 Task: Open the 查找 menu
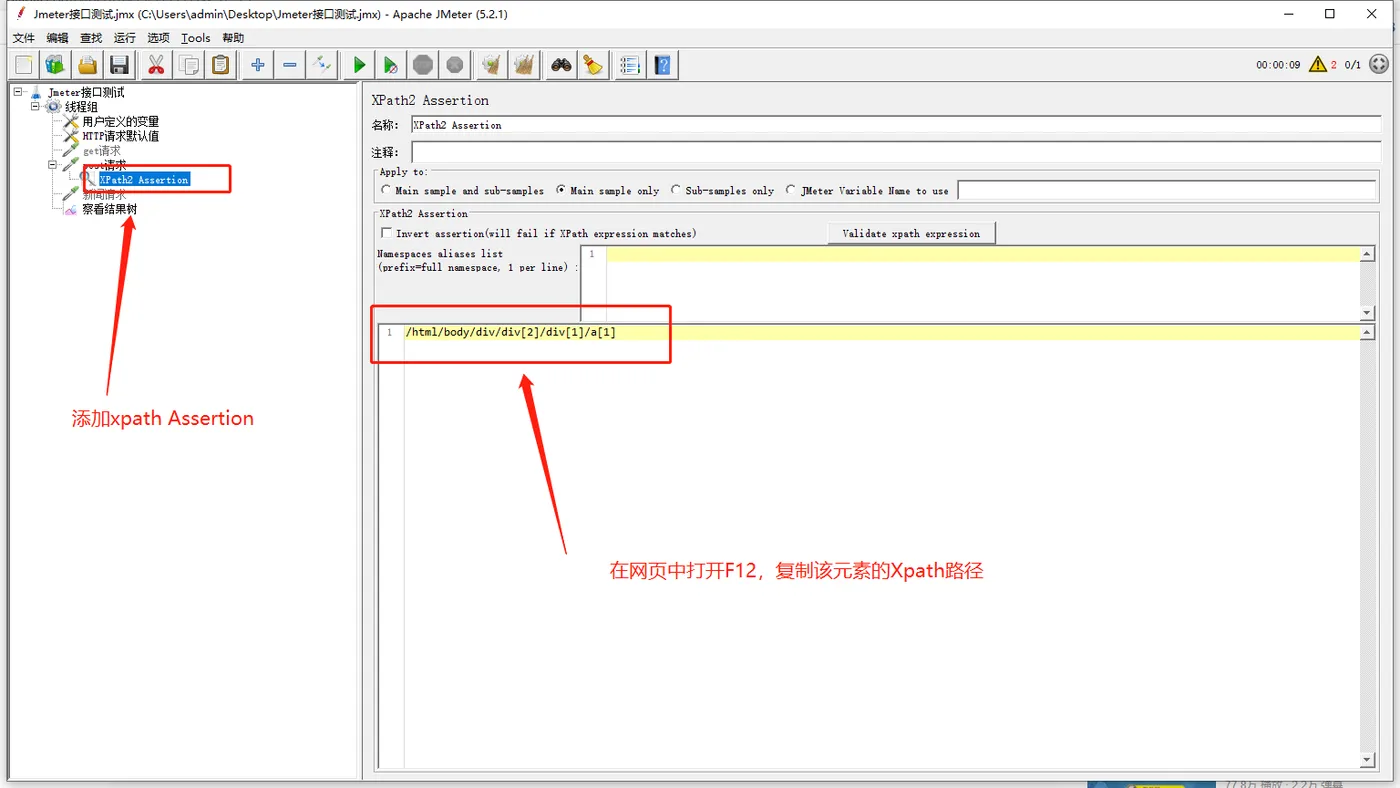pyautogui.click(x=91, y=38)
